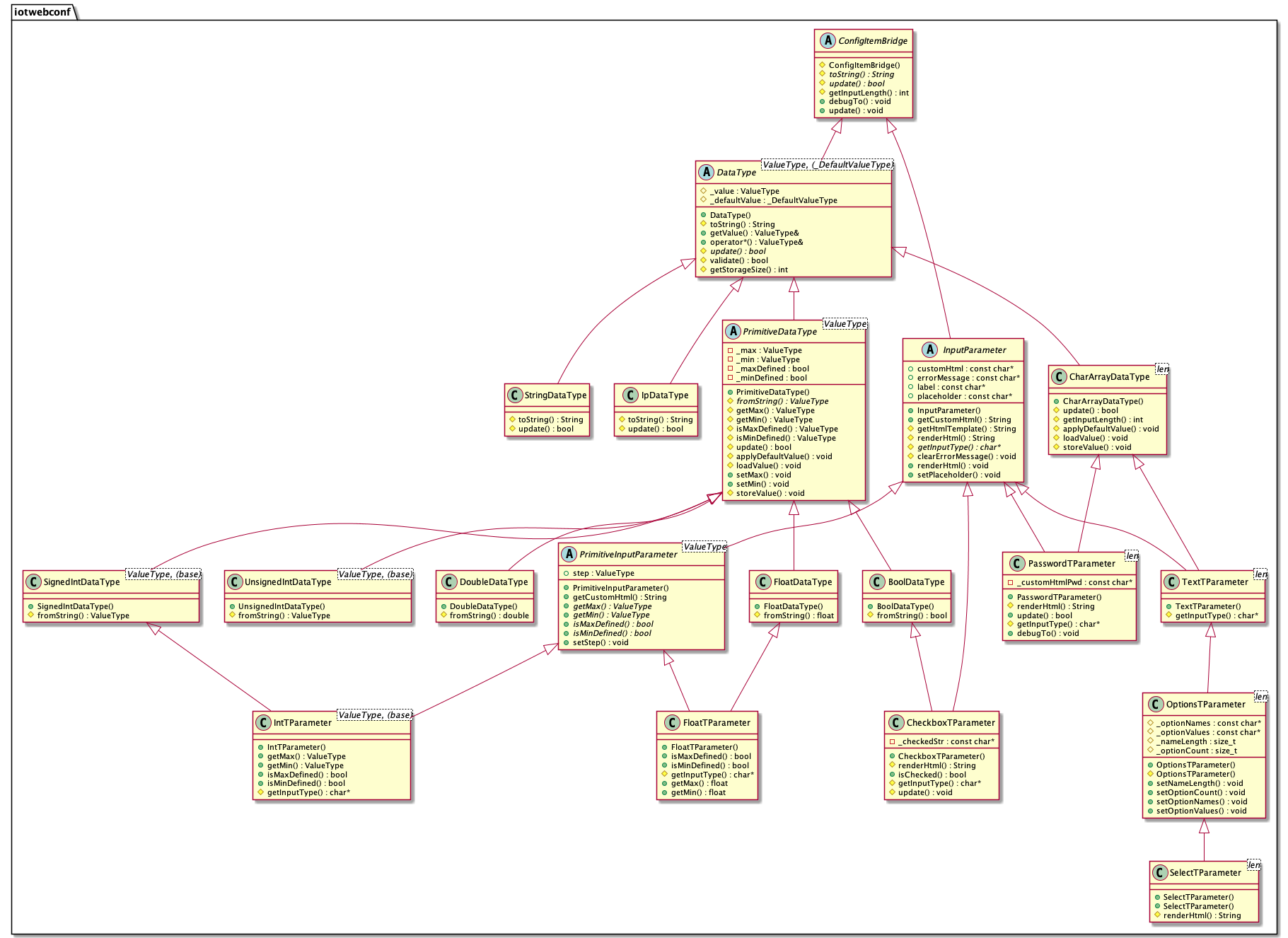Click the 'ValueType, (base)' box on IntTParameter
This screenshot has width=1288, height=938.
375,714
